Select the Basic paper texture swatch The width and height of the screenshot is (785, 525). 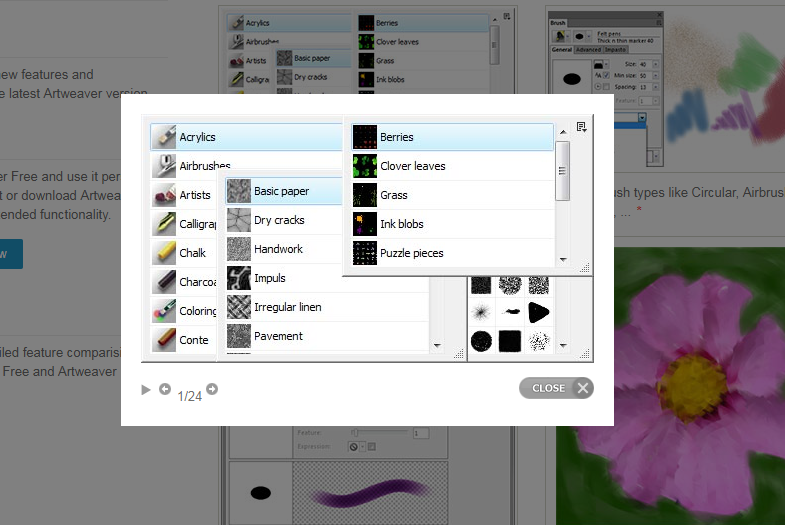pos(239,191)
